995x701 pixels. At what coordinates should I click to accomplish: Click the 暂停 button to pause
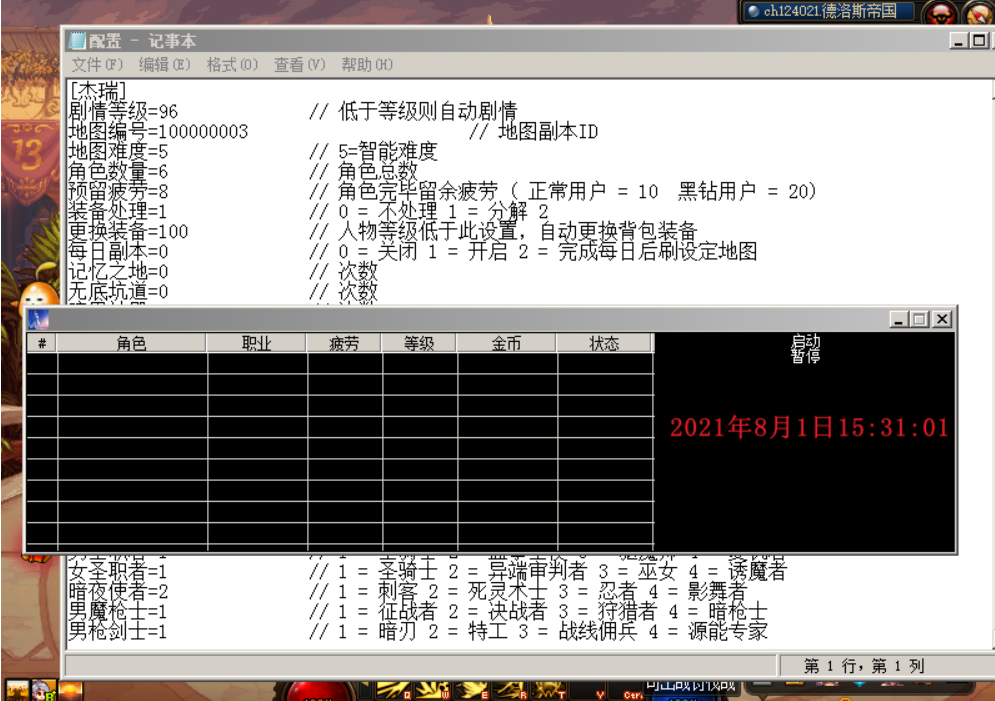point(805,357)
